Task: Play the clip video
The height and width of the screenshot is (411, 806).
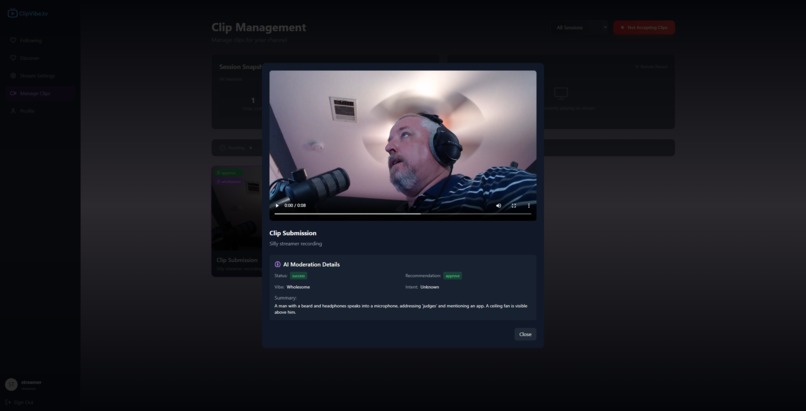Action: (x=278, y=206)
